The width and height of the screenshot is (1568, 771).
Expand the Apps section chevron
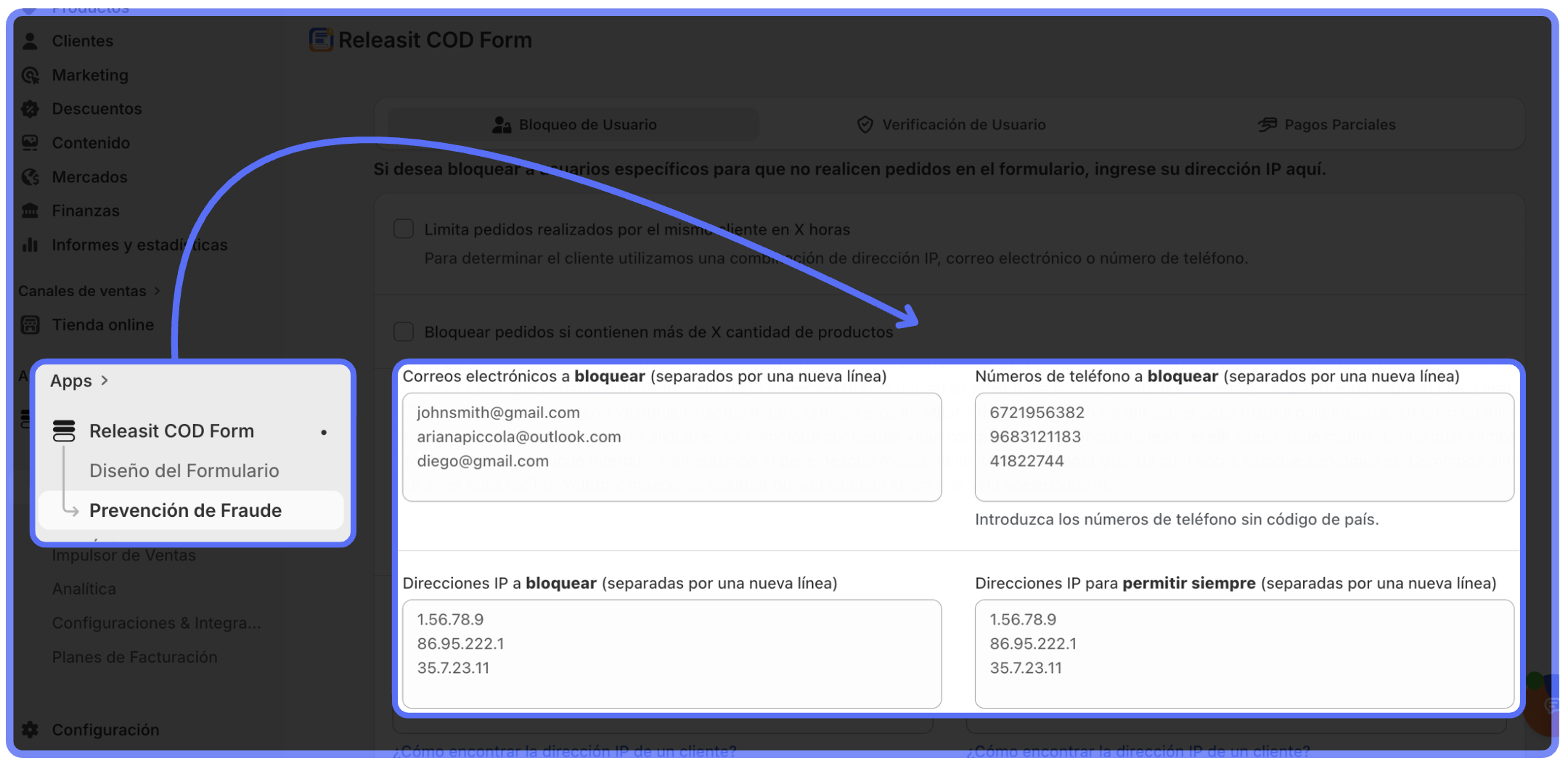pos(105,380)
